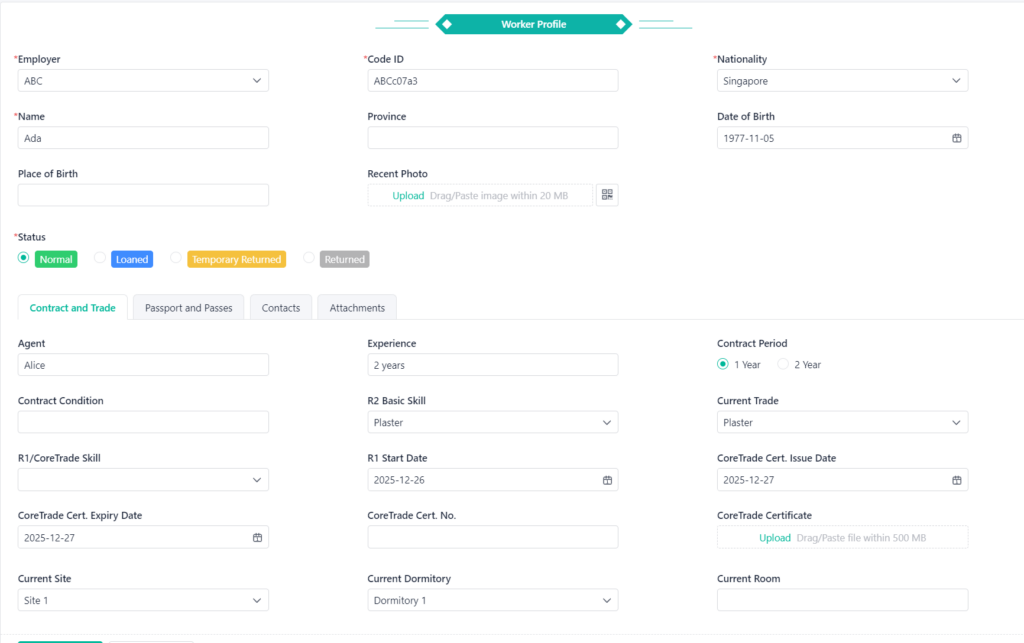Select the Loaned status radio button
Image resolution: width=1024 pixels, height=643 pixels.
coord(100,259)
